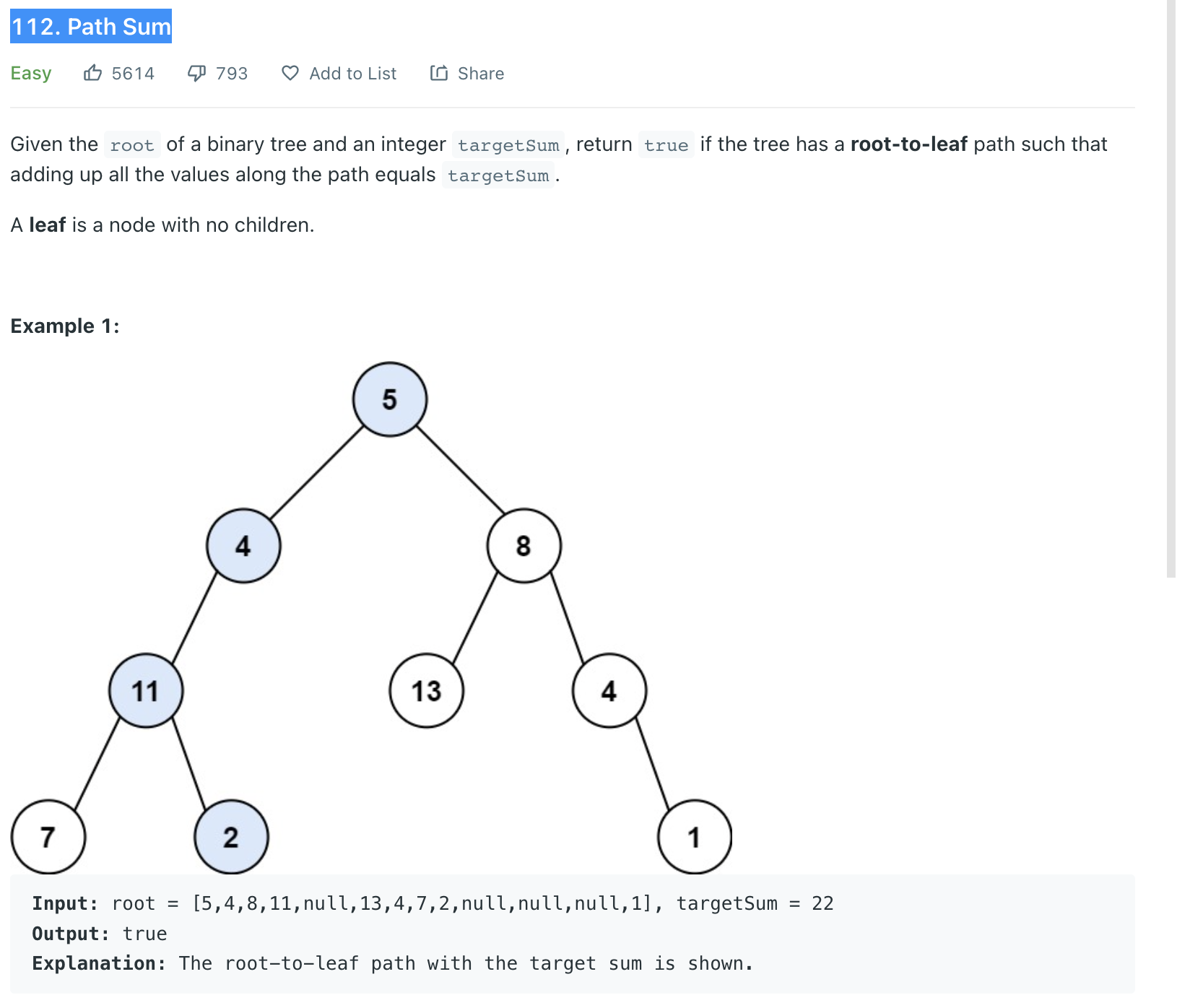This screenshot has width=1177, height=1008.
Task: Select the shaded node 11
Action: coord(145,691)
